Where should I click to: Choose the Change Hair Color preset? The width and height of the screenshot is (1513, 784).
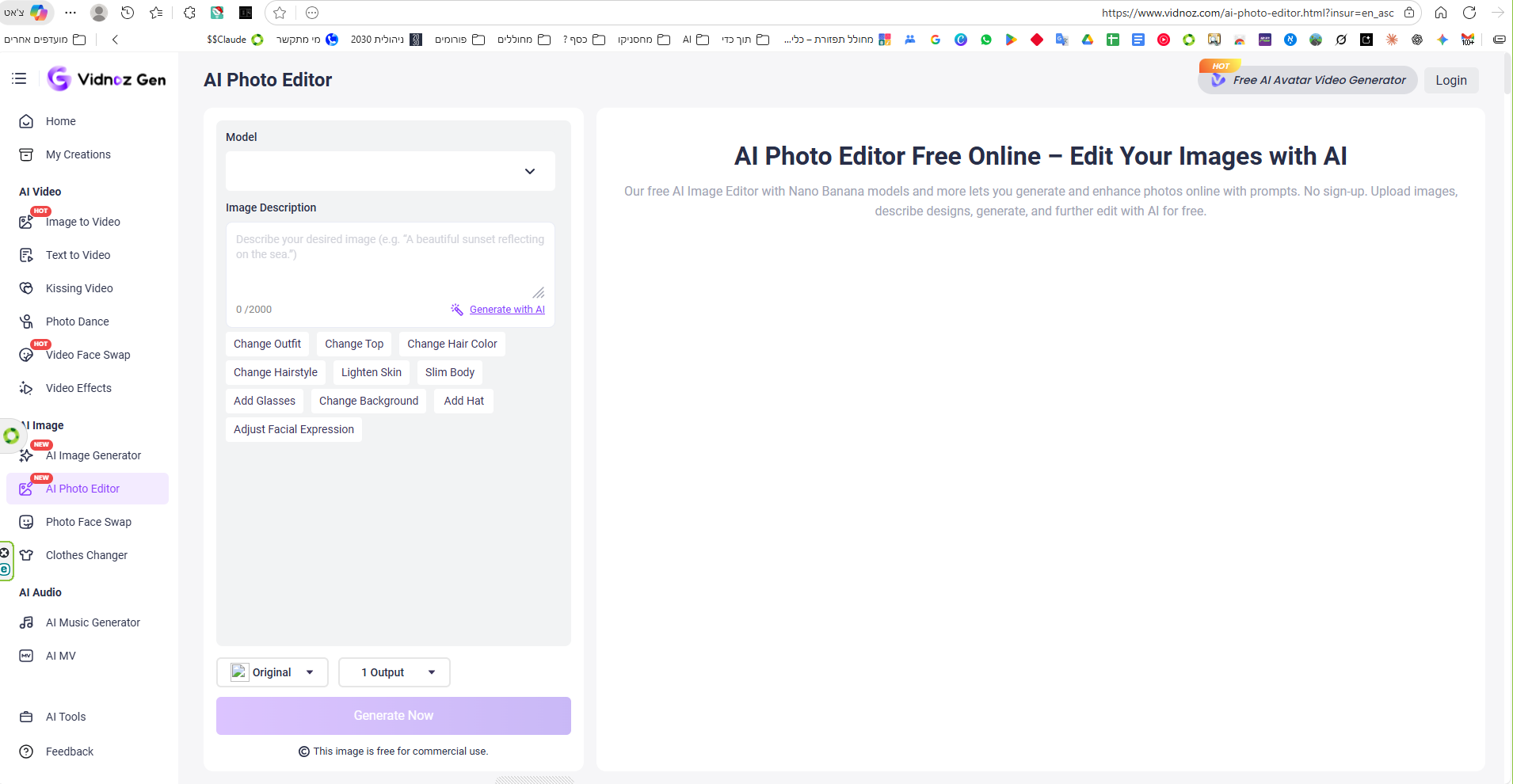tap(452, 344)
